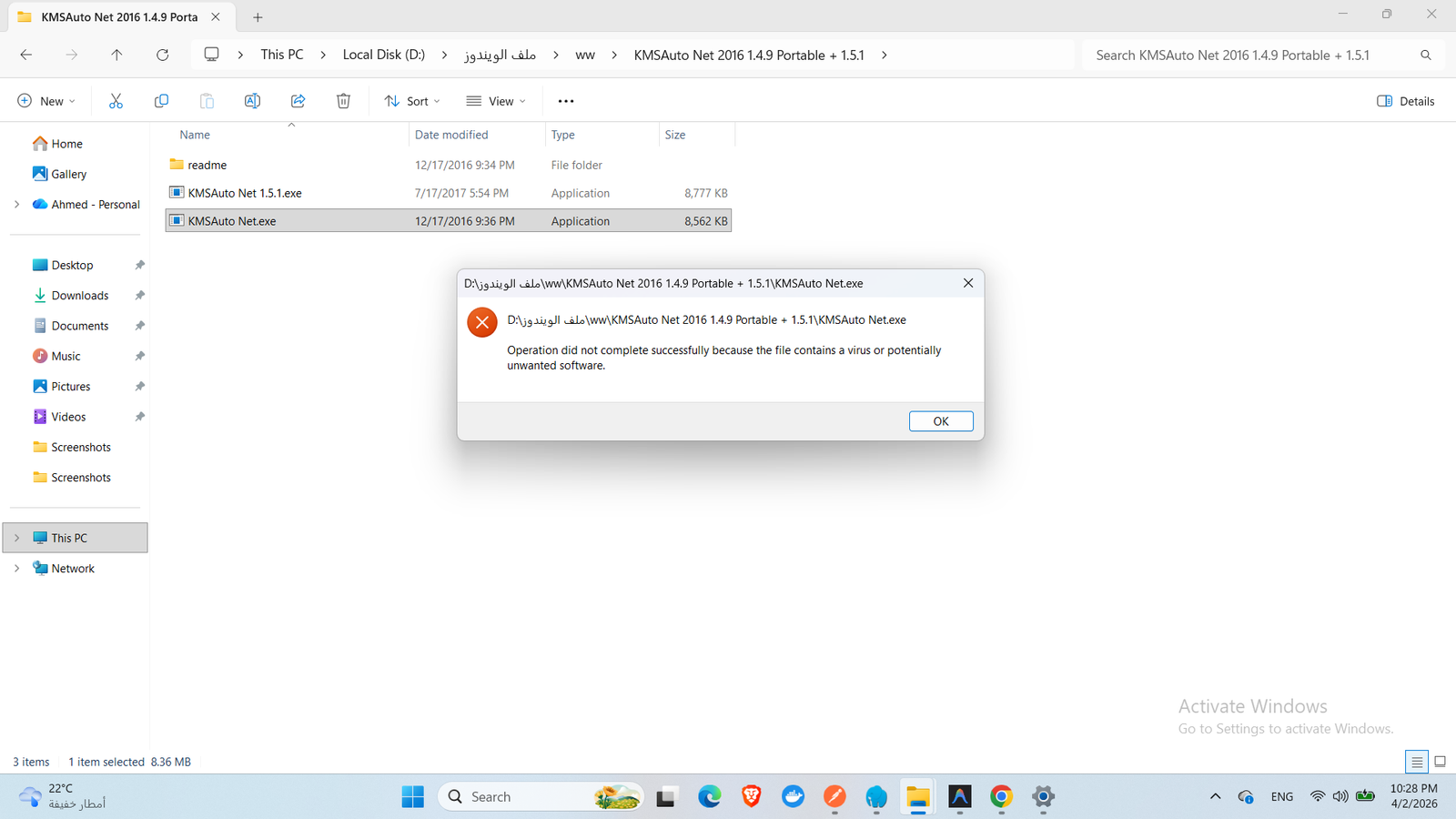Click the monitor icon in the address bar

[211, 55]
